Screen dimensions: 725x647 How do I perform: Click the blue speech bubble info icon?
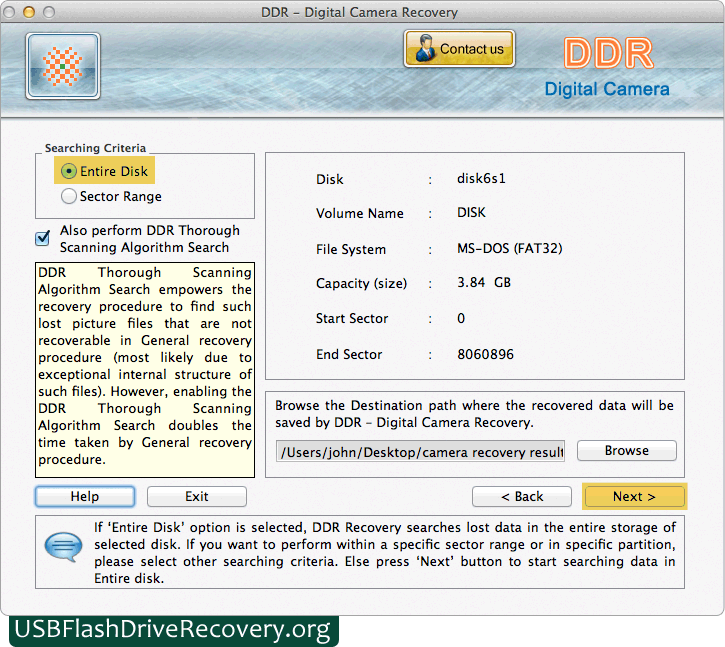coord(63,546)
